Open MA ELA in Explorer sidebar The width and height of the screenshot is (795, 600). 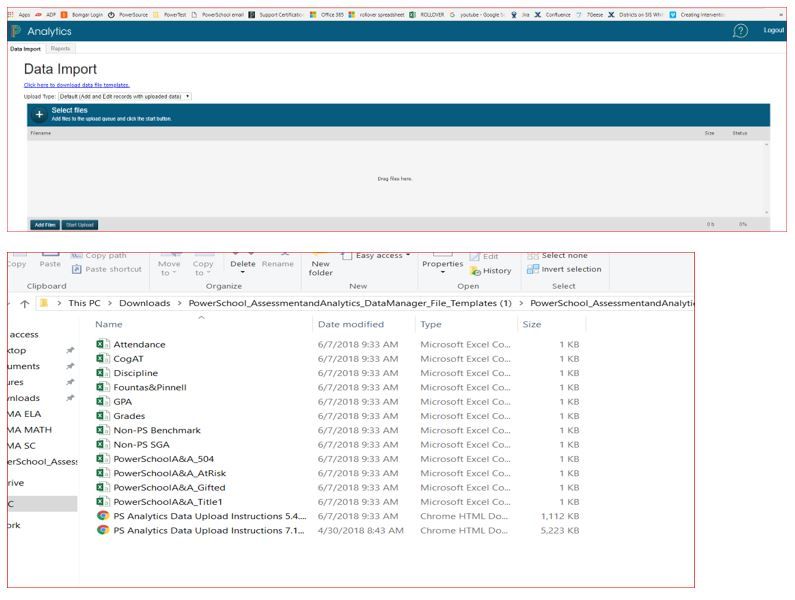[x=24, y=414]
